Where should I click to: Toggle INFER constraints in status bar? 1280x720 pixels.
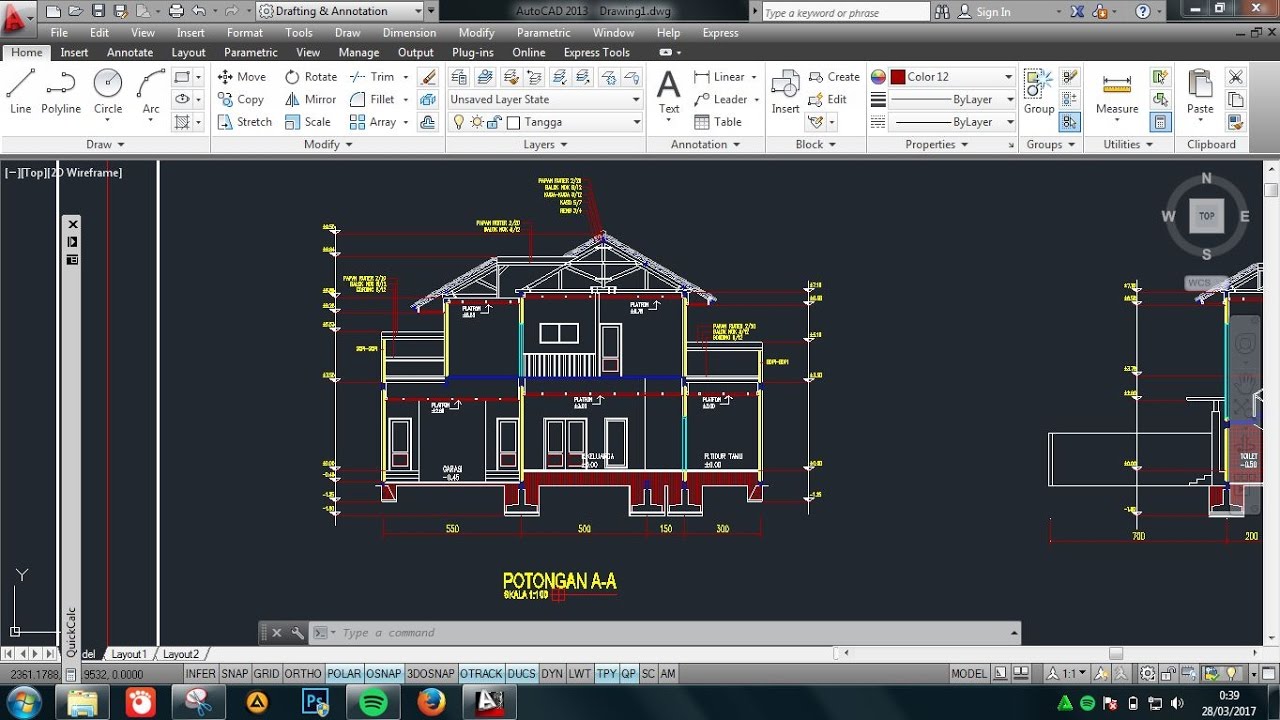(200, 674)
